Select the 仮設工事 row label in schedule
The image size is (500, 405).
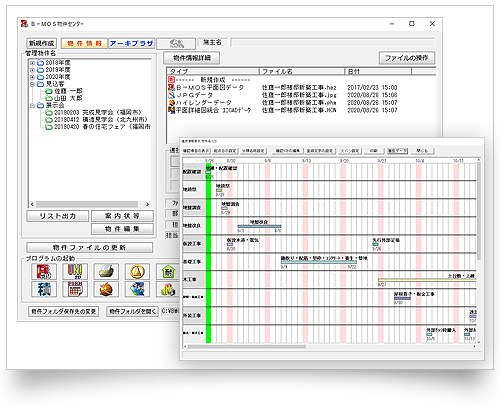(193, 244)
